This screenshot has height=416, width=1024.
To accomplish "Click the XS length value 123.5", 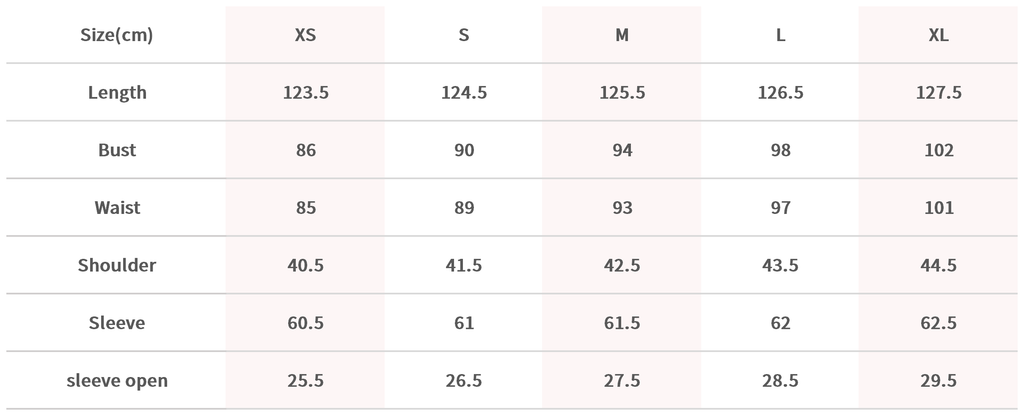I will [x=306, y=93].
